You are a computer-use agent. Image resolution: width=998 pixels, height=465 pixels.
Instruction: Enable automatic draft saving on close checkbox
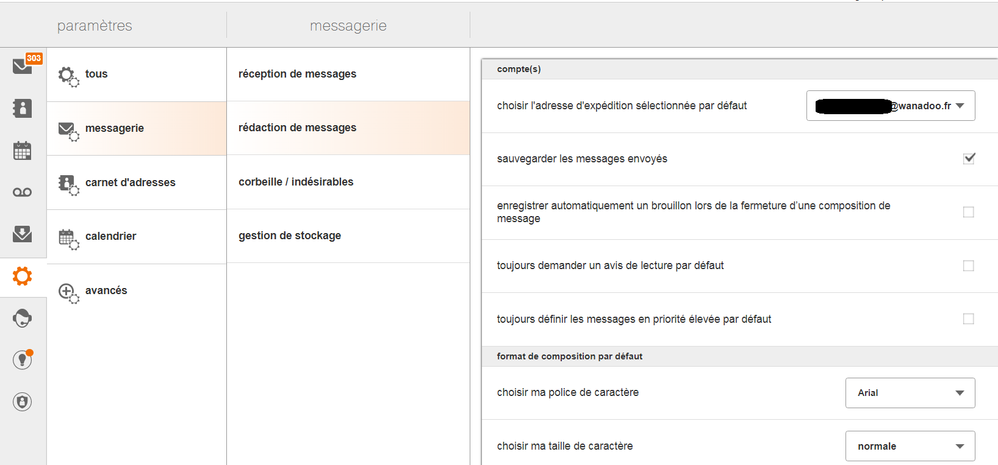pyautogui.click(x=969, y=212)
